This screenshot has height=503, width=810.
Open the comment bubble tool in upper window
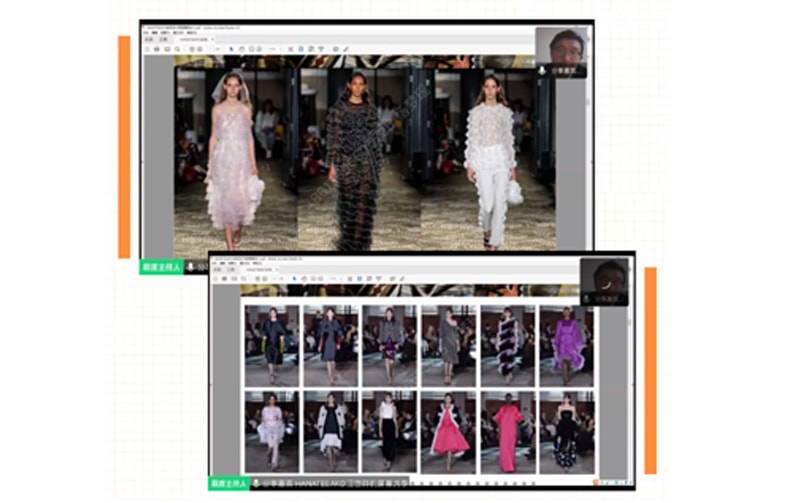pos(335,49)
